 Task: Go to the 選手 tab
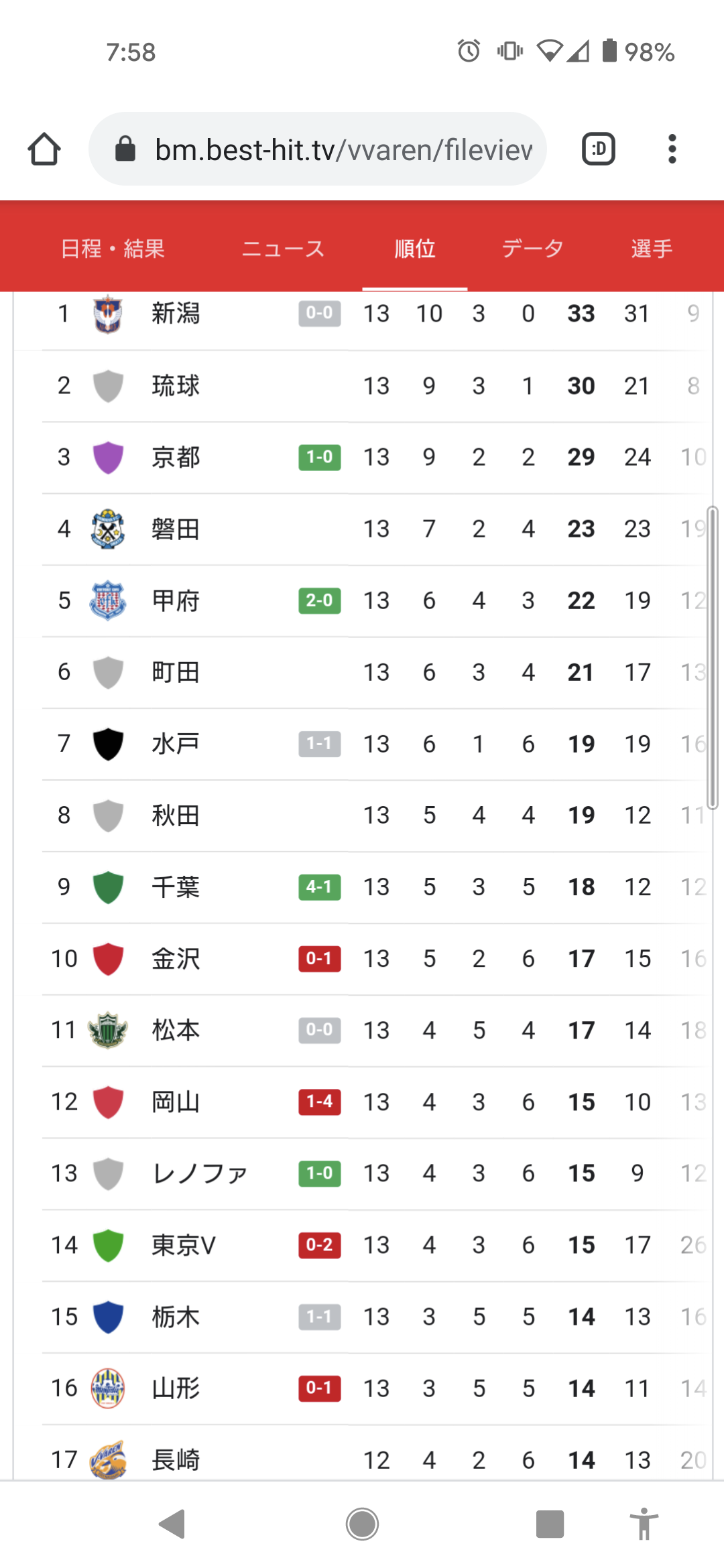pyautogui.click(x=652, y=249)
